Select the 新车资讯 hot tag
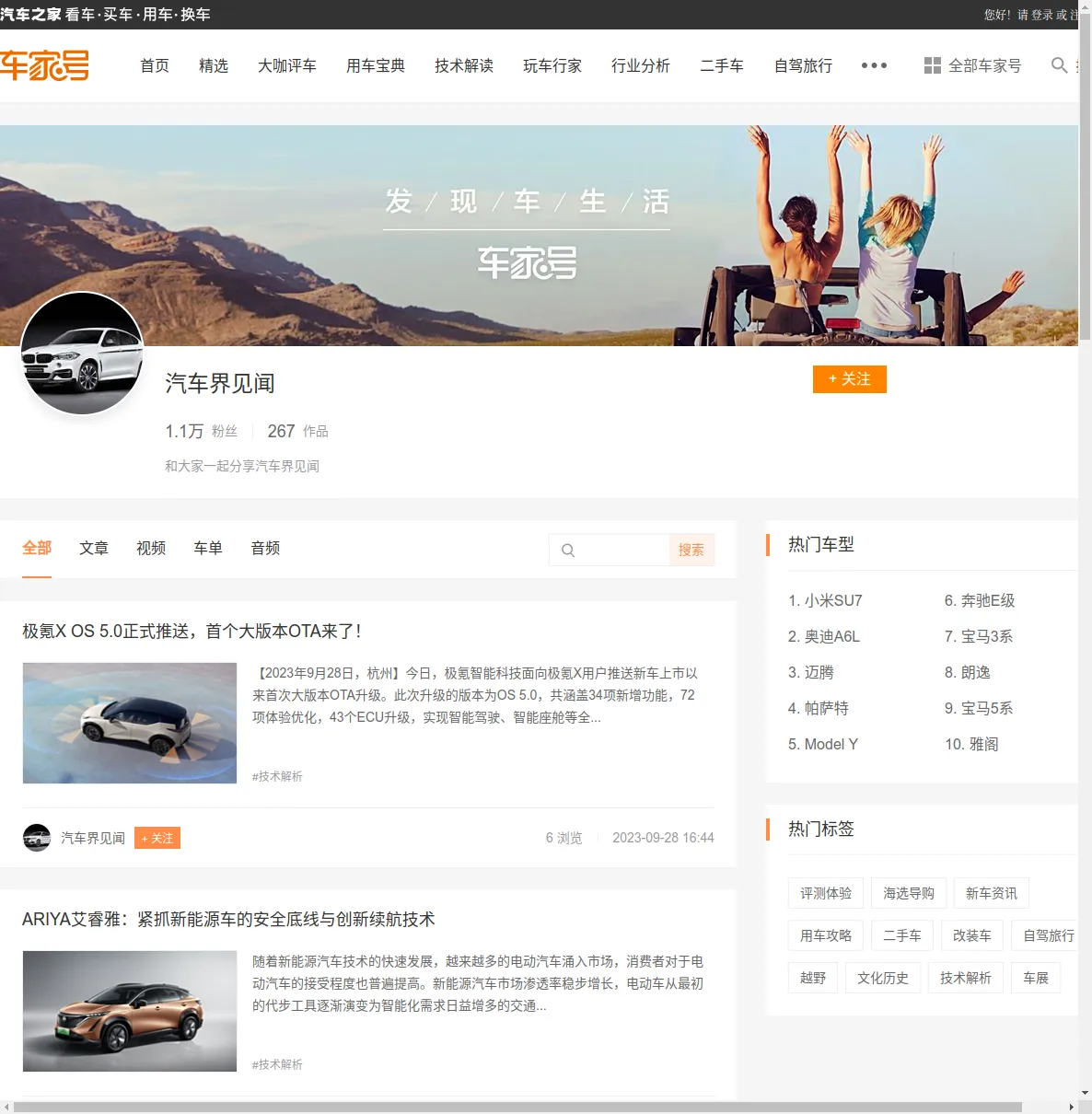The height and width of the screenshot is (1114, 1092). [x=992, y=893]
